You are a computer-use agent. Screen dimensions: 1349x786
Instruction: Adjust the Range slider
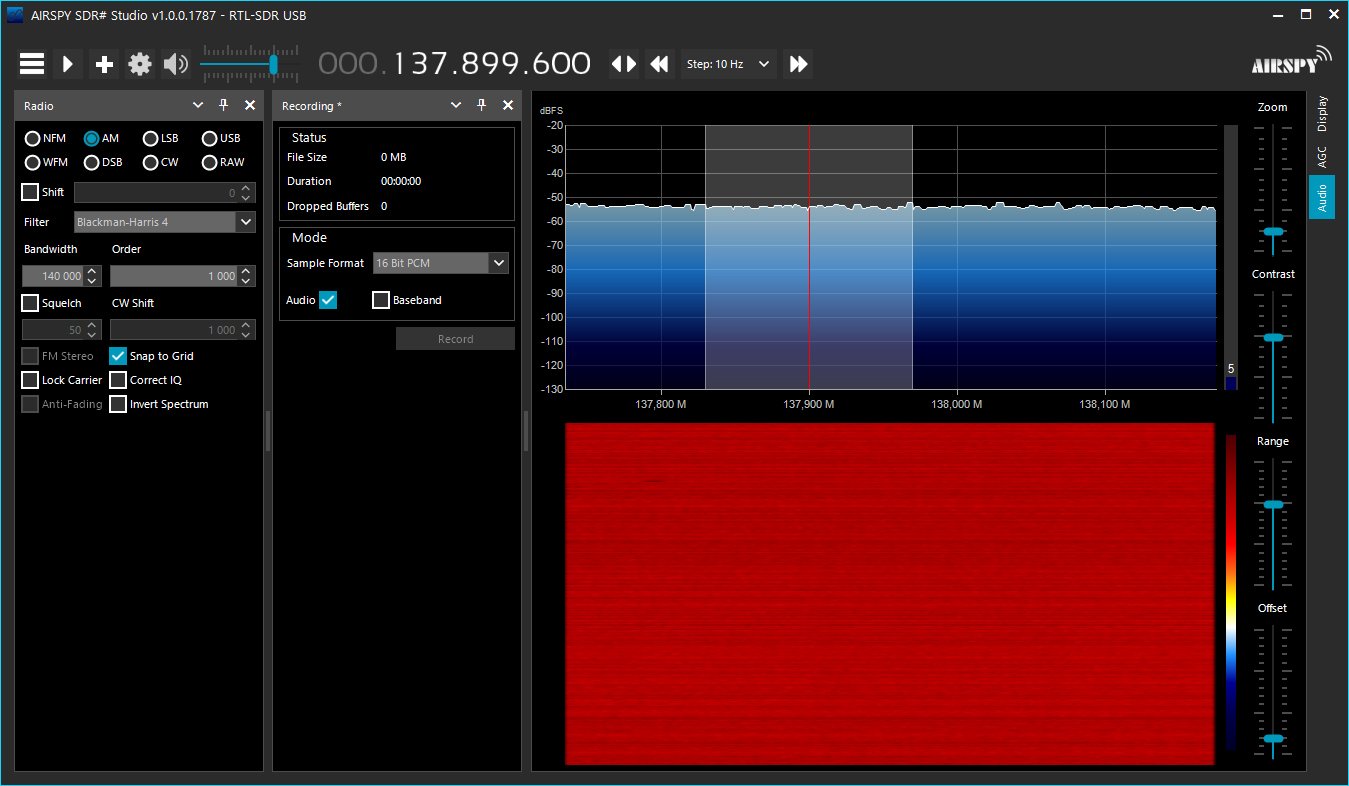click(x=1272, y=504)
